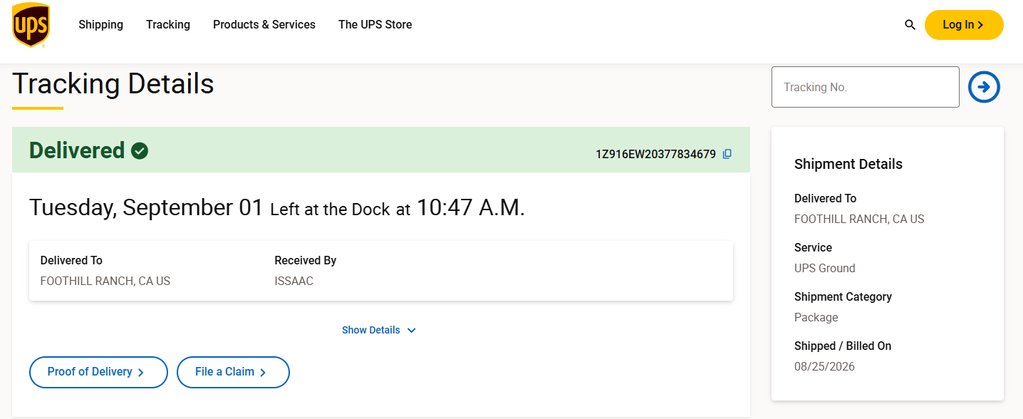Open the Shipping menu
1023x419 pixels.
click(x=100, y=25)
